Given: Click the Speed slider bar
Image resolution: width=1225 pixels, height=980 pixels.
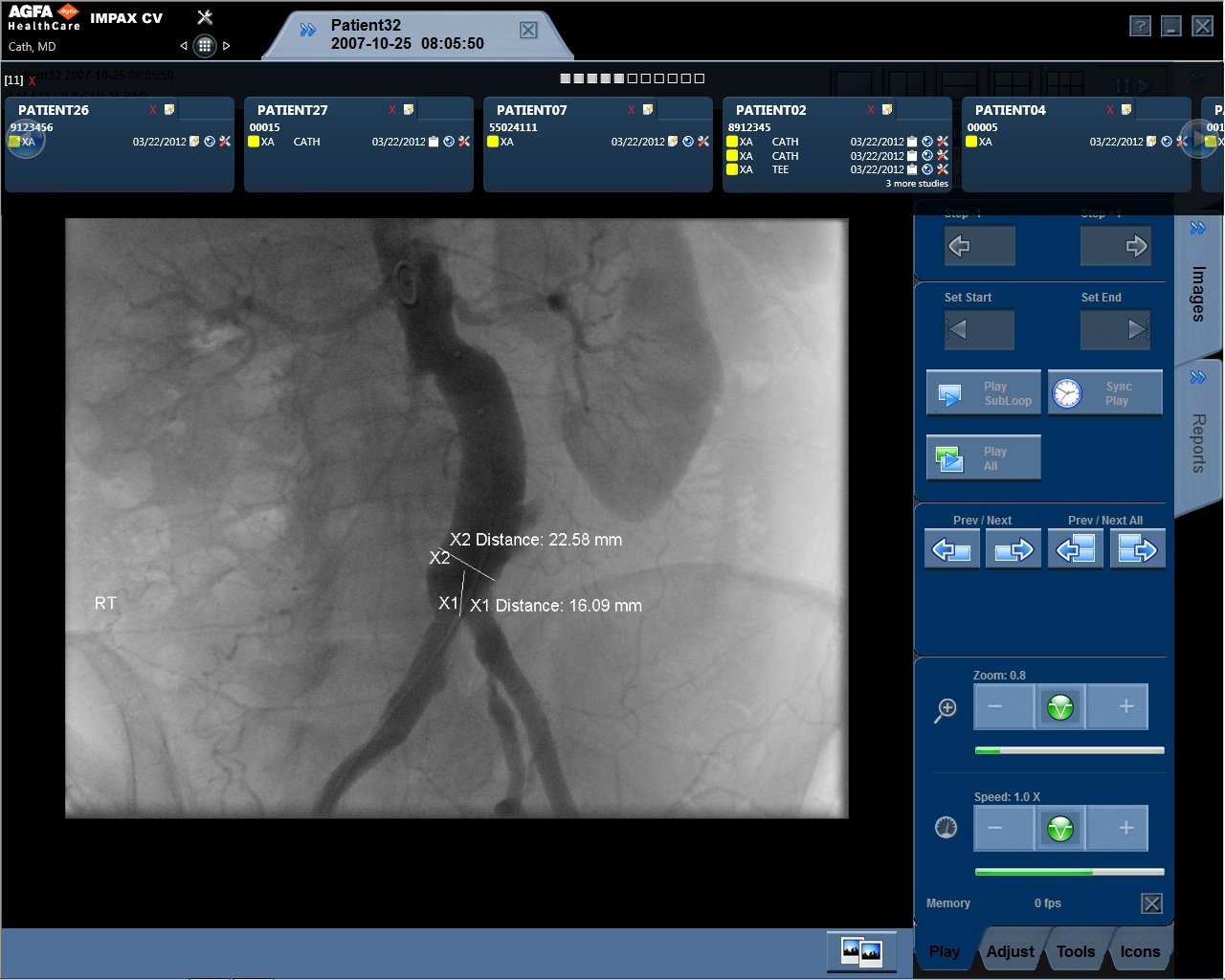Looking at the screenshot, I should tap(1069, 872).
